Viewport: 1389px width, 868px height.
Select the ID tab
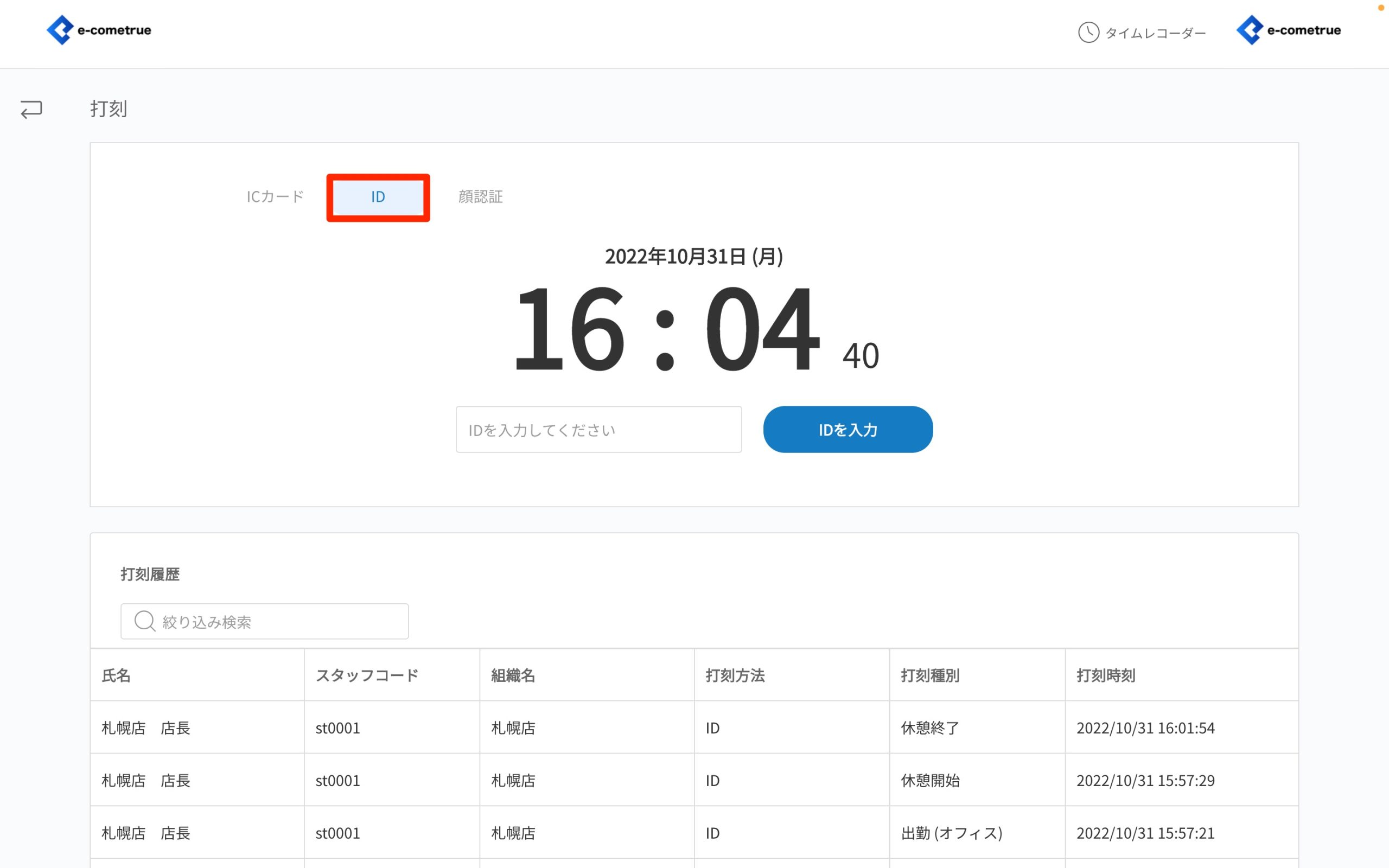(378, 197)
